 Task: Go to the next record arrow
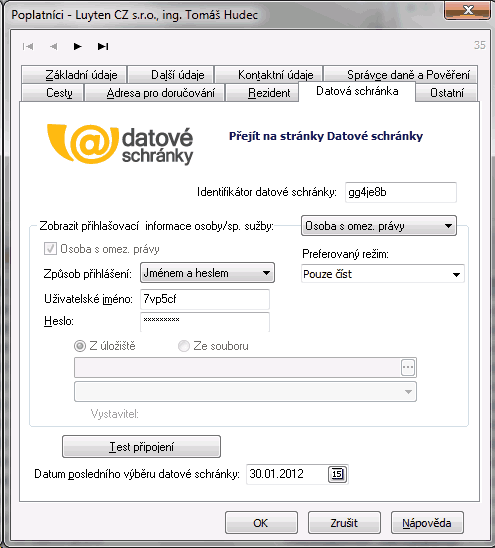pyautogui.click(x=78, y=46)
